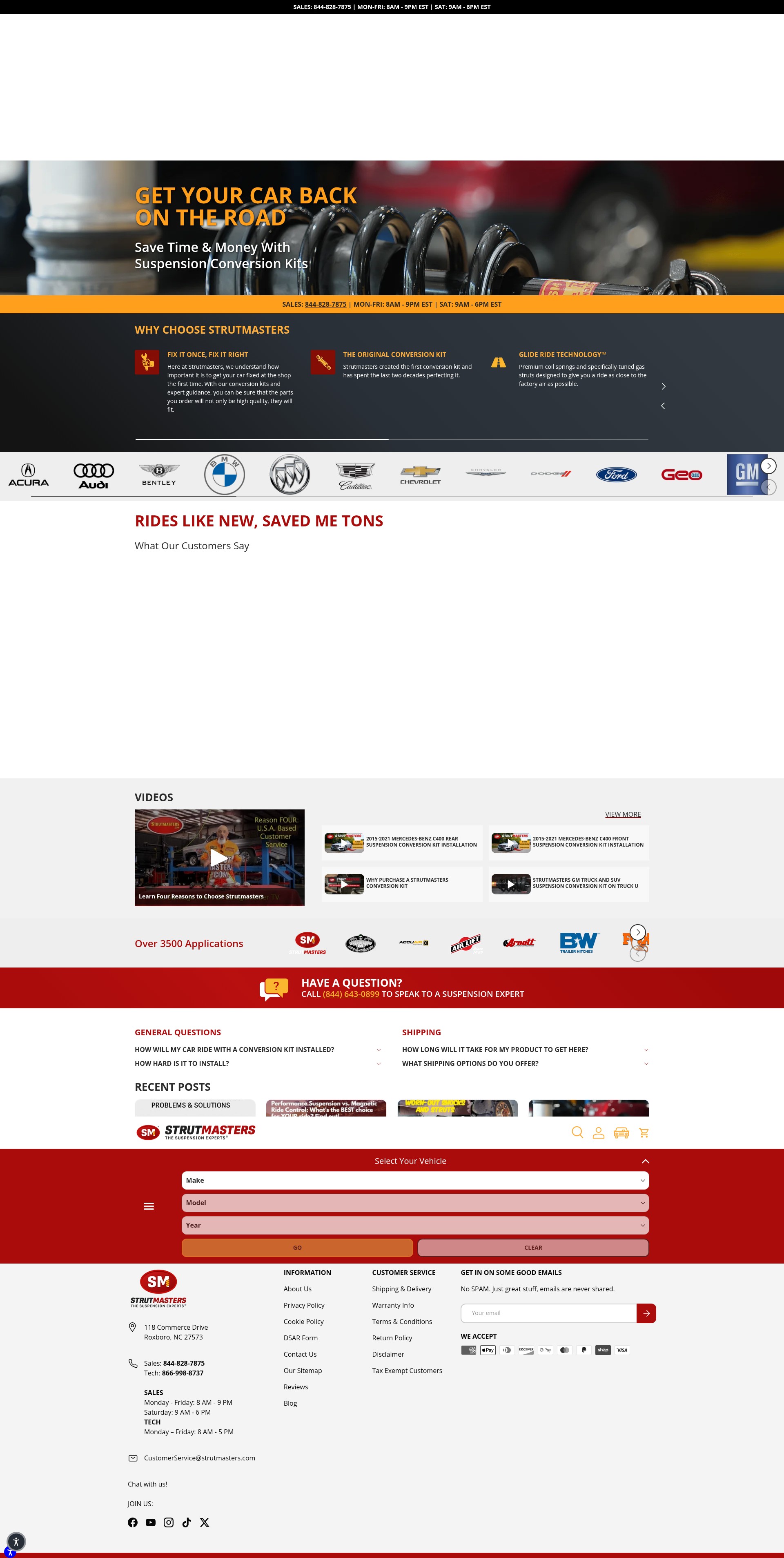This screenshot has height=1558, width=784.
Task: Open the About Us footer link
Action: tap(298, 1289)
